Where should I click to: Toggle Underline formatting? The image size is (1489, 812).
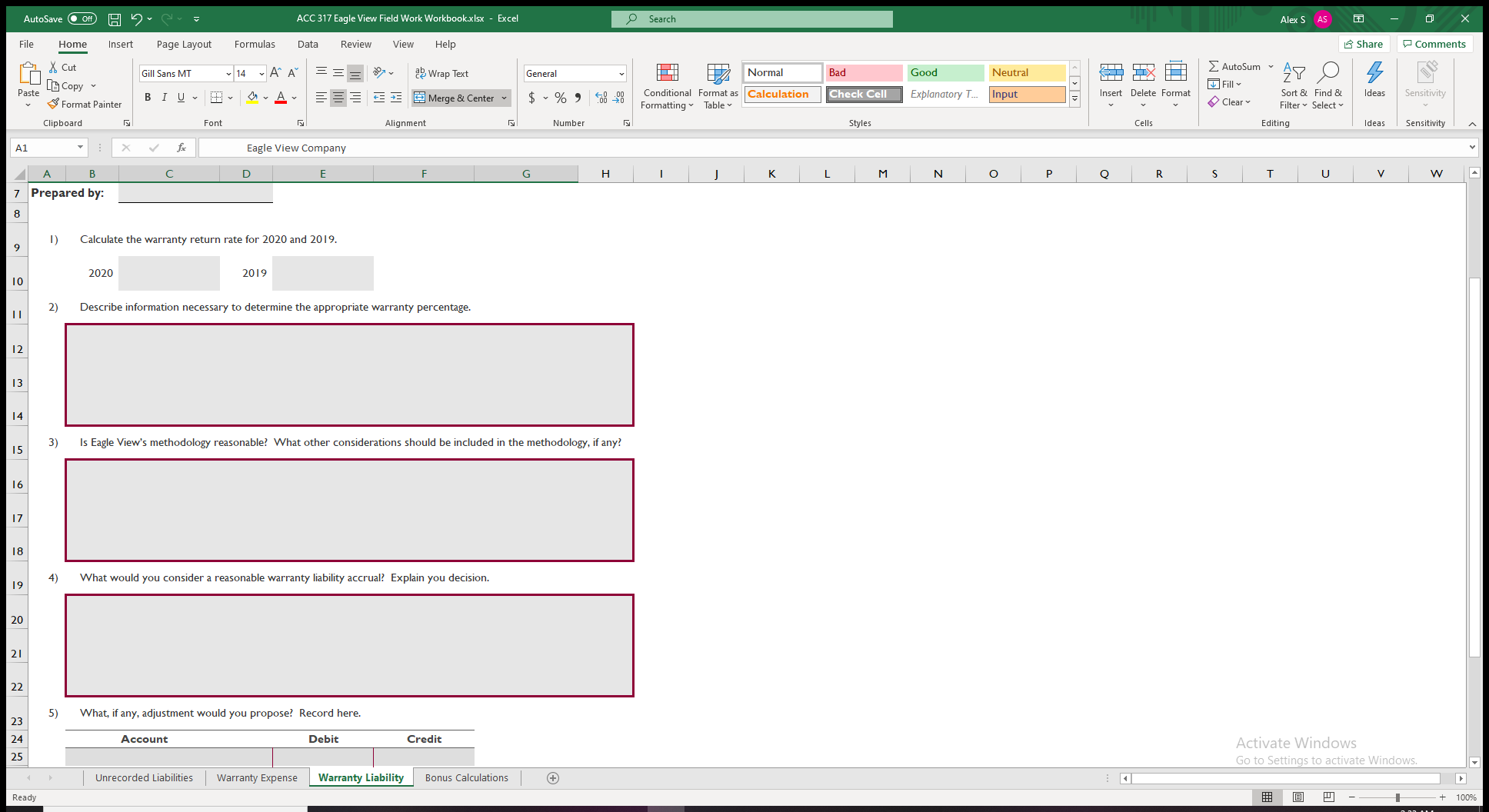(179, 98)
